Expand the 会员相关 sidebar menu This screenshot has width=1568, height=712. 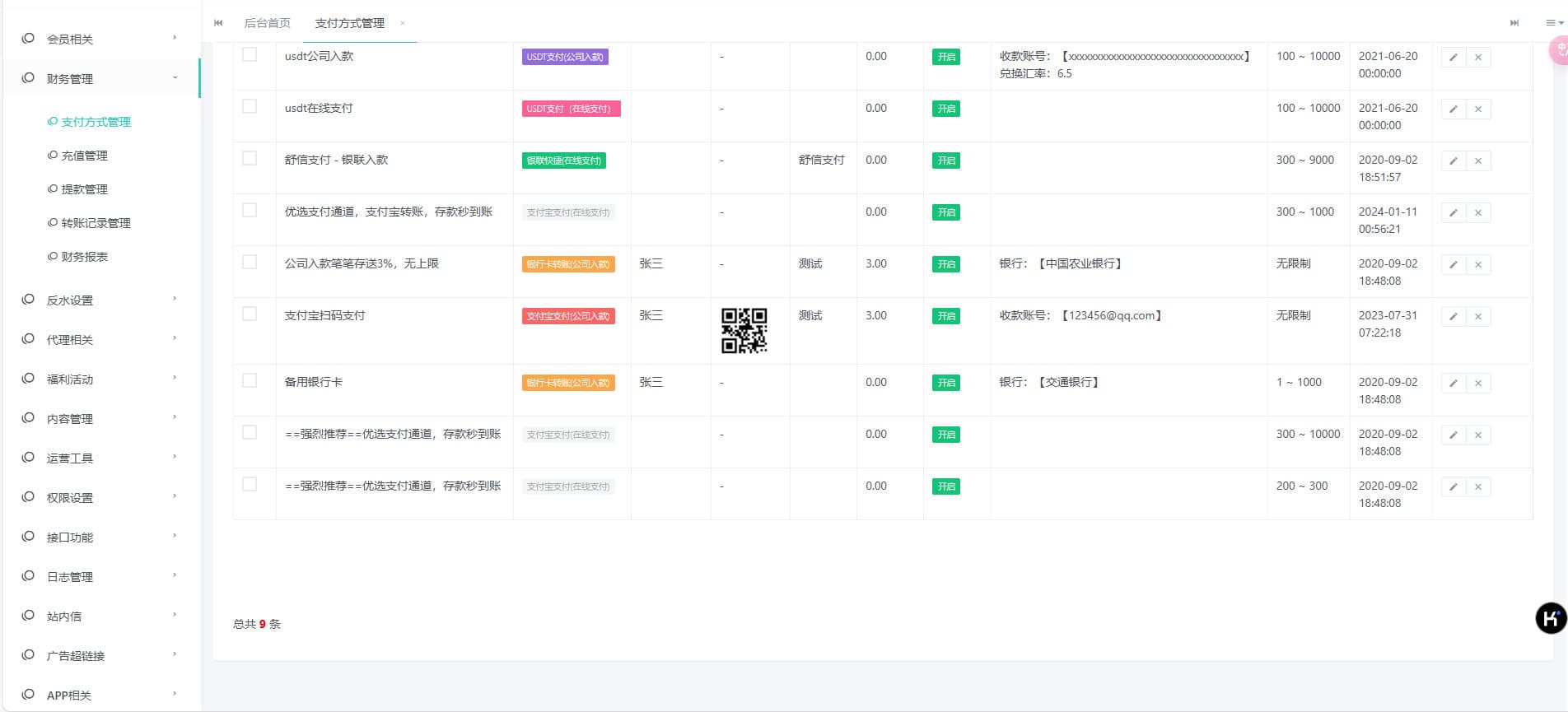[x=99, y=39]
